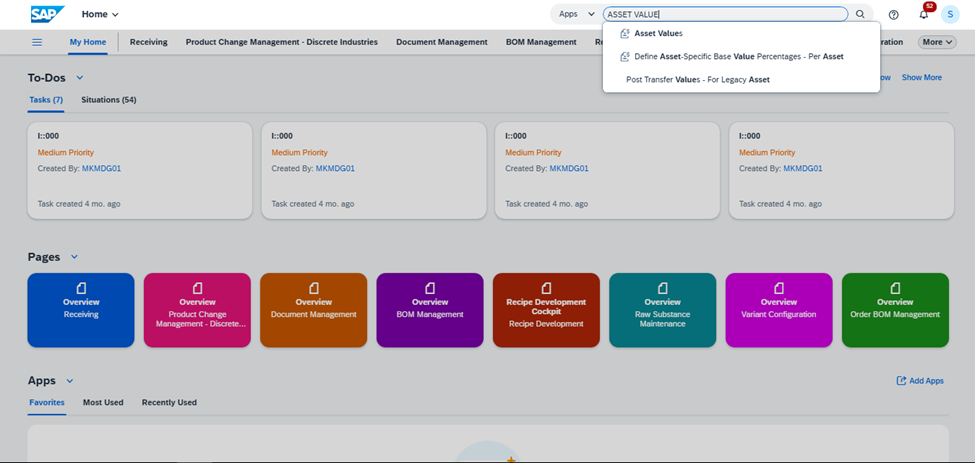This screenshot has width=975, height=463.
Task: Open the Variant Configuration Overview tile
Action: click(x=779, y=309)
